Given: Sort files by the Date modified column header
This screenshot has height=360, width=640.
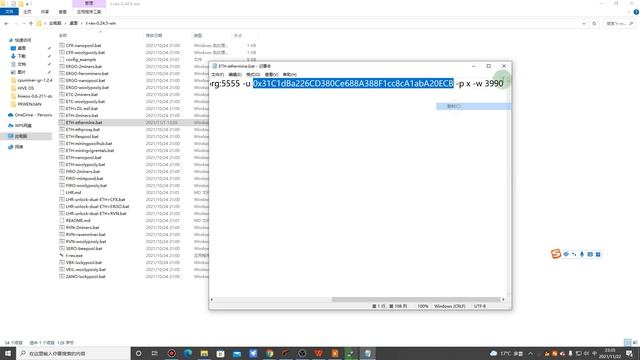Looking at the screenshot, I should point(154,36).
